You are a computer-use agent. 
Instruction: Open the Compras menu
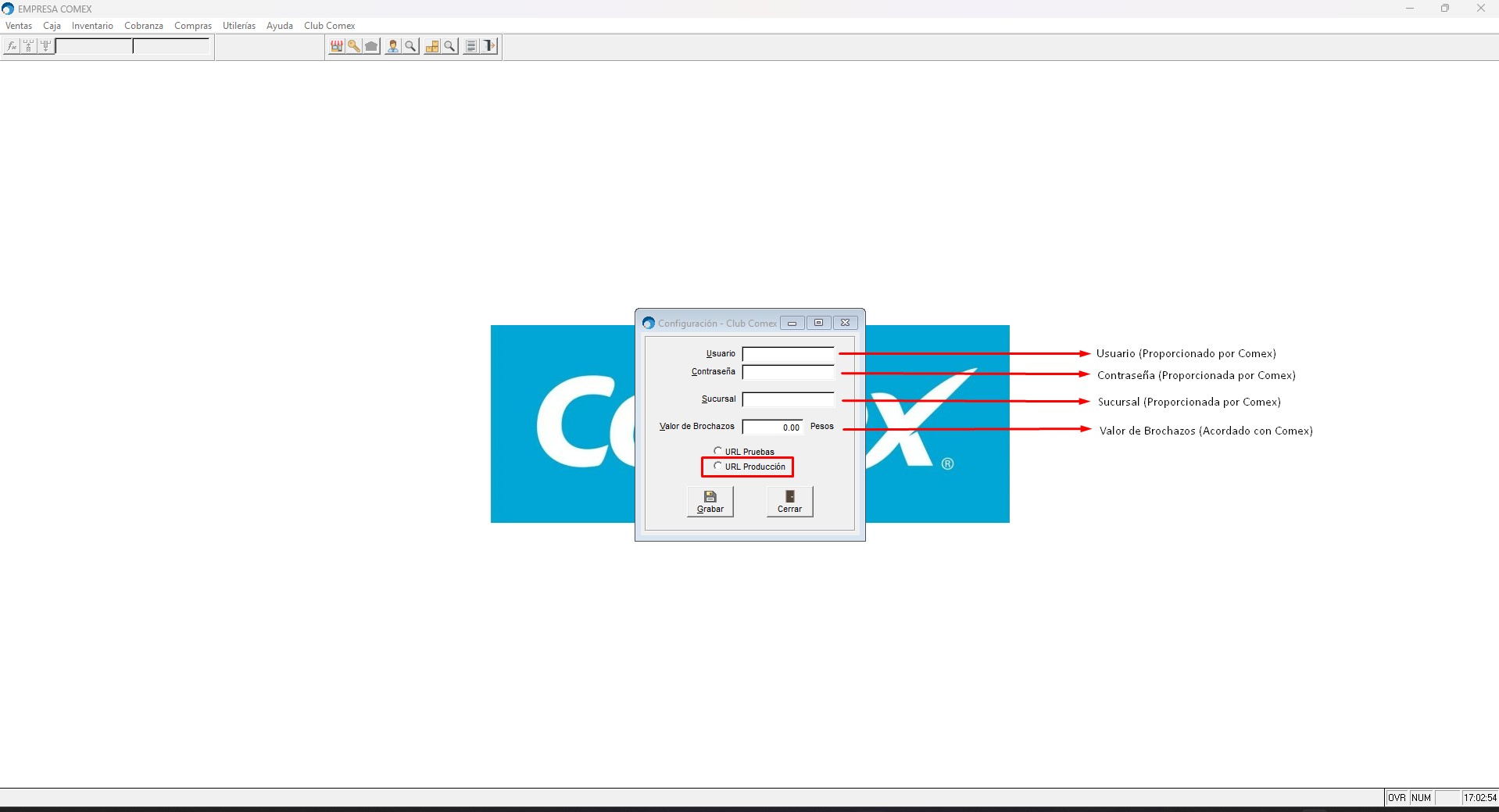pyautogui.click(x=193, y=26)
